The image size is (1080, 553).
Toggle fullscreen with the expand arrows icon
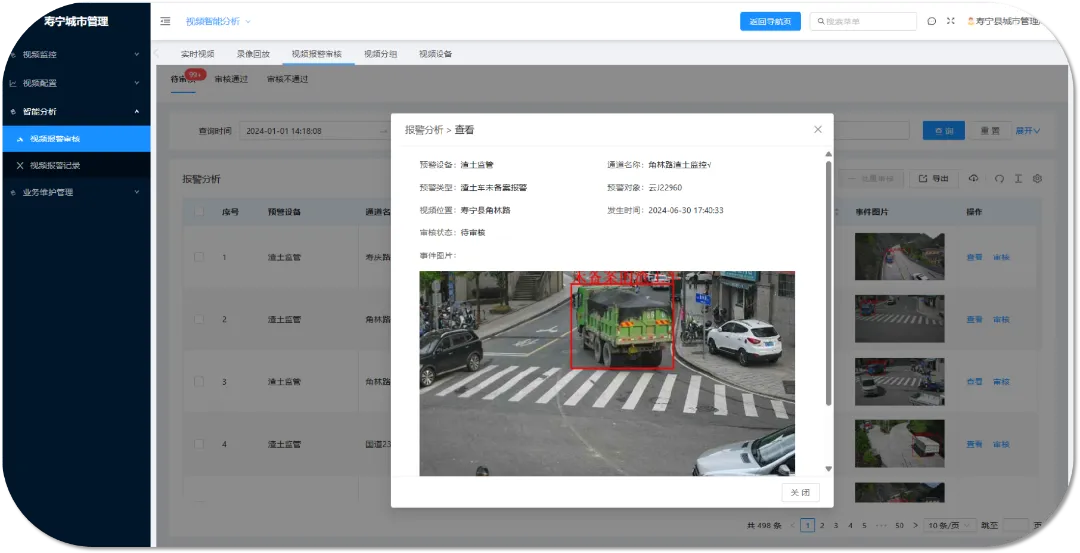click(951, 21)
